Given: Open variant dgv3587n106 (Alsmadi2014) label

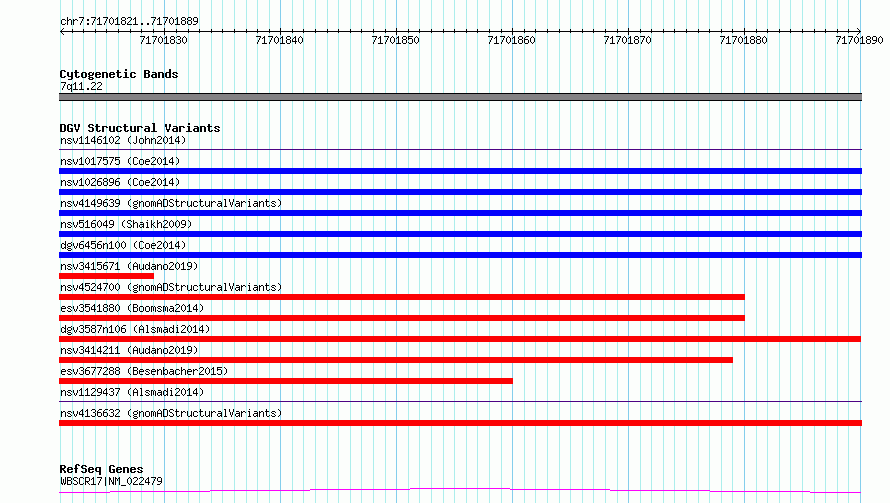Looking at the screenshot, I should 135,329.
